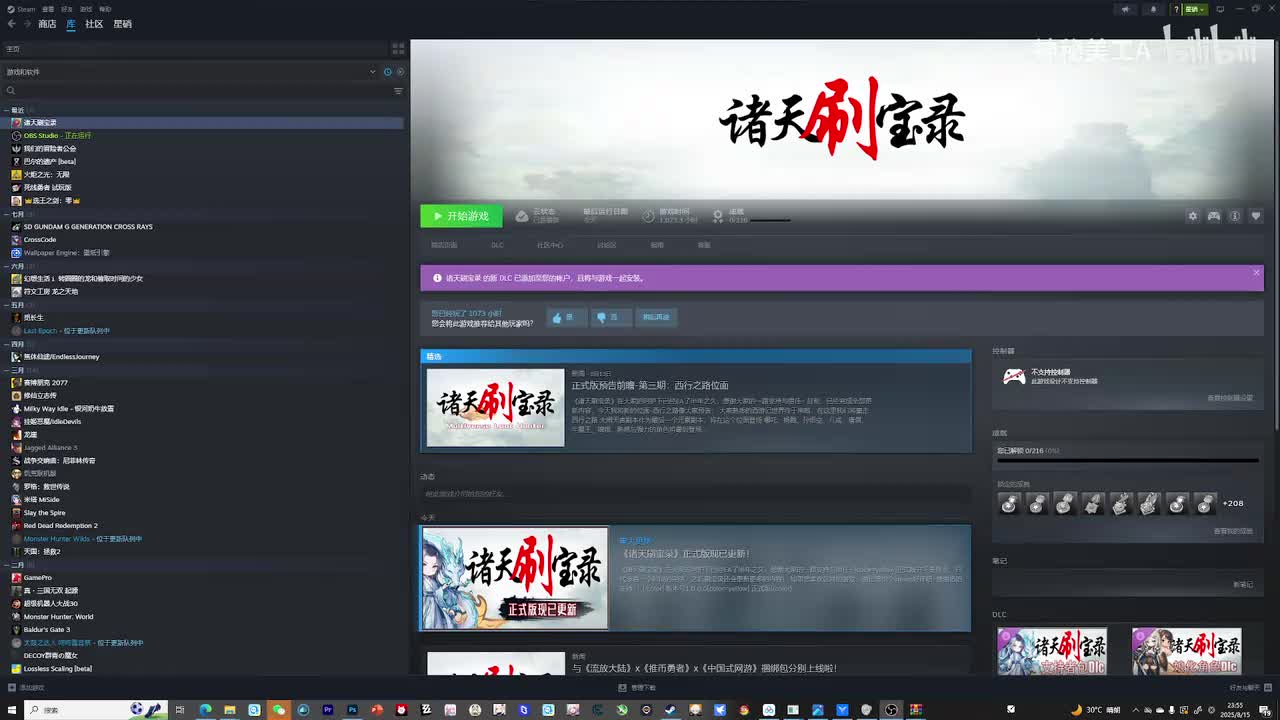The height and width of the screenshot is (720, 1280).
Task: Select Baldur's Gate 3 entry
Action: (204, 630)
